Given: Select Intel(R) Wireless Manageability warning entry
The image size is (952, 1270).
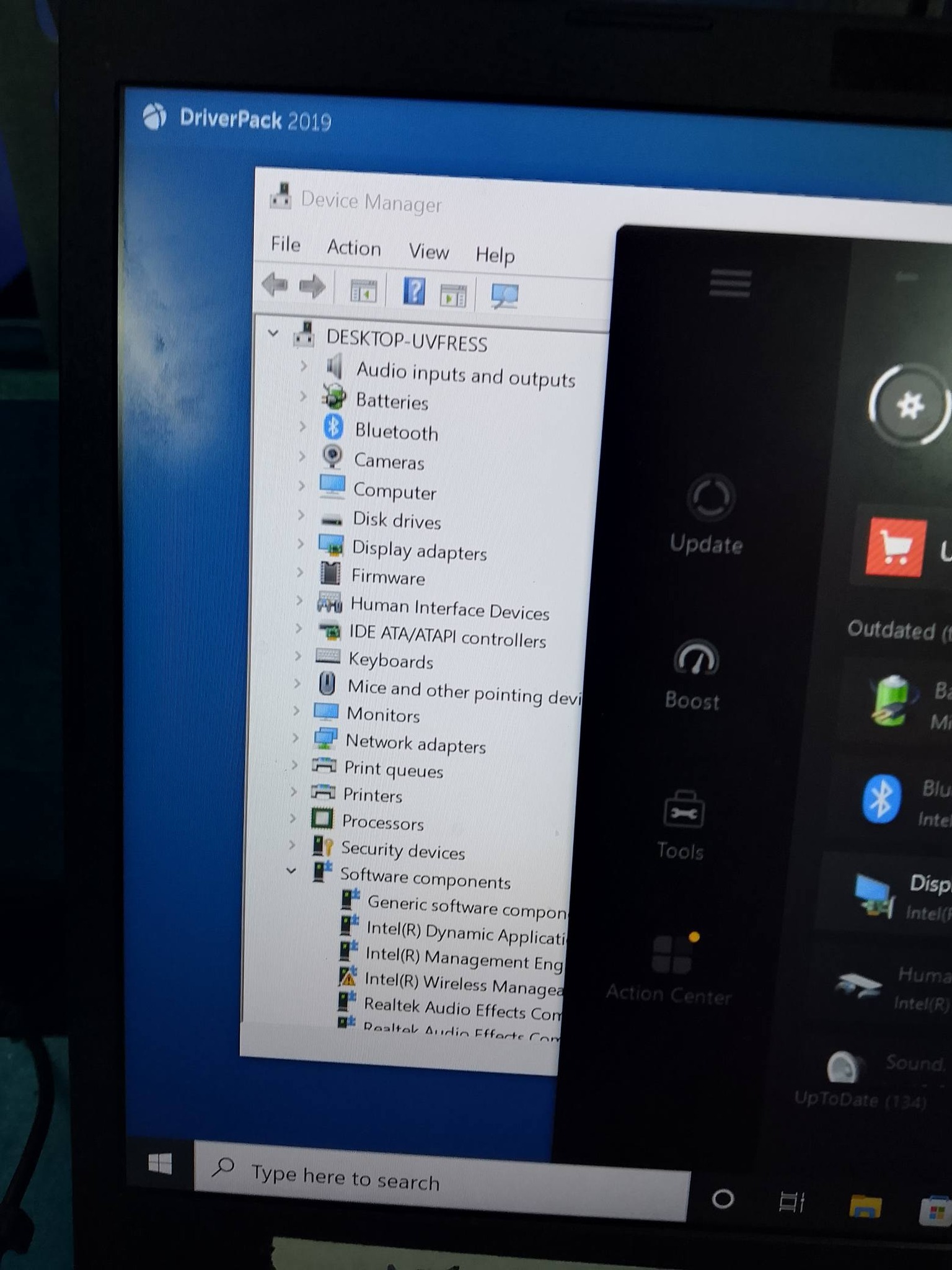Looking at the screenshot, I should (x=464, y=984).
